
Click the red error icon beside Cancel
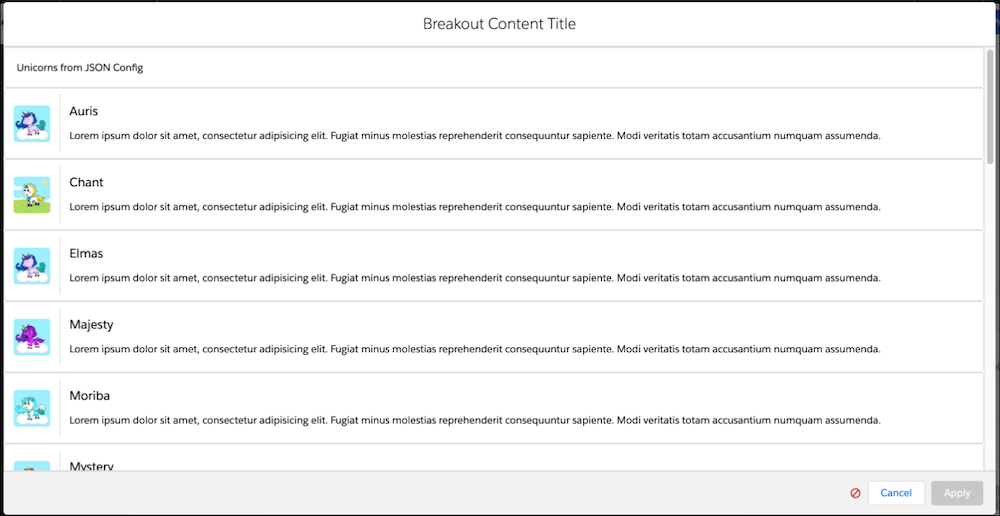coord(855,493)
